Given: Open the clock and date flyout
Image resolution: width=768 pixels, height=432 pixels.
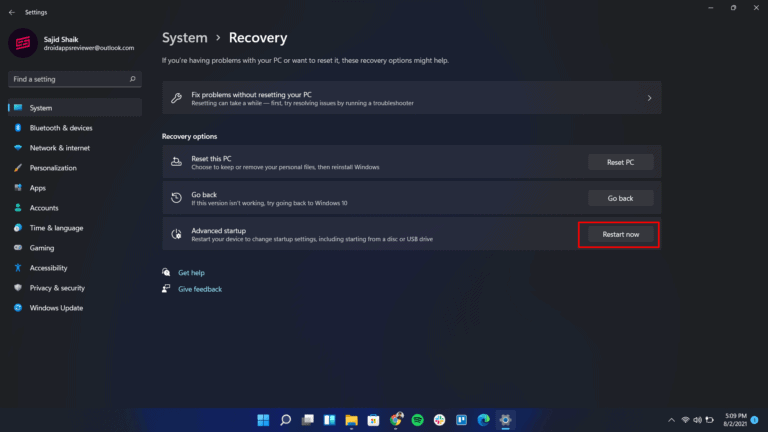Looking at the screenshot, I should [735, 420].
